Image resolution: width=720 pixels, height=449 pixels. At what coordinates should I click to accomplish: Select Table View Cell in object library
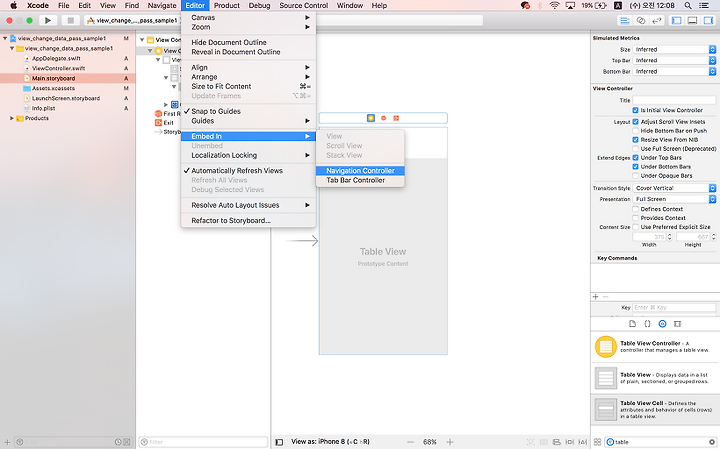(655, 409)
